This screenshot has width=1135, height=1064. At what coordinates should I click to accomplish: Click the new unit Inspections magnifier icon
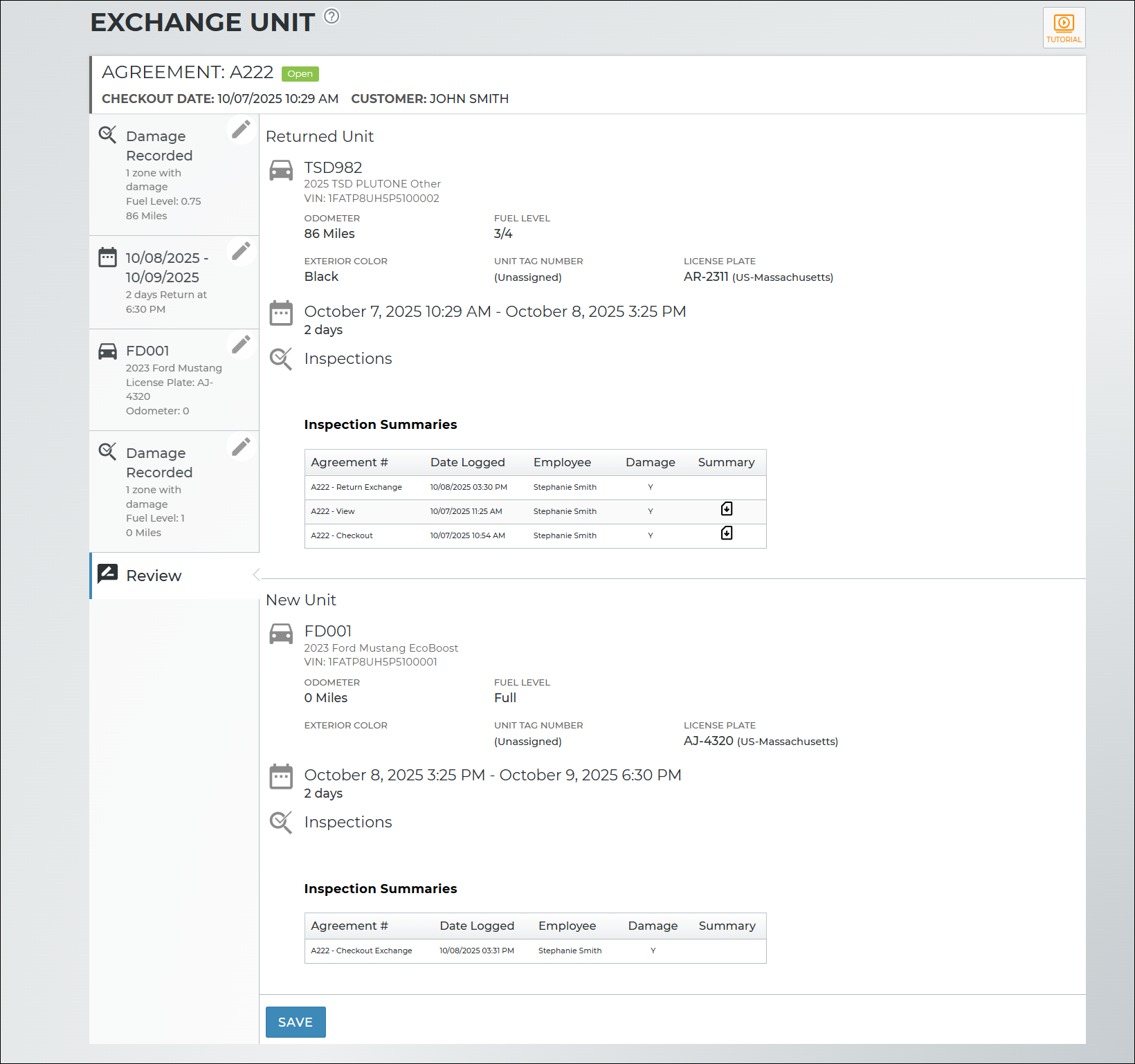tap(281, 822)
